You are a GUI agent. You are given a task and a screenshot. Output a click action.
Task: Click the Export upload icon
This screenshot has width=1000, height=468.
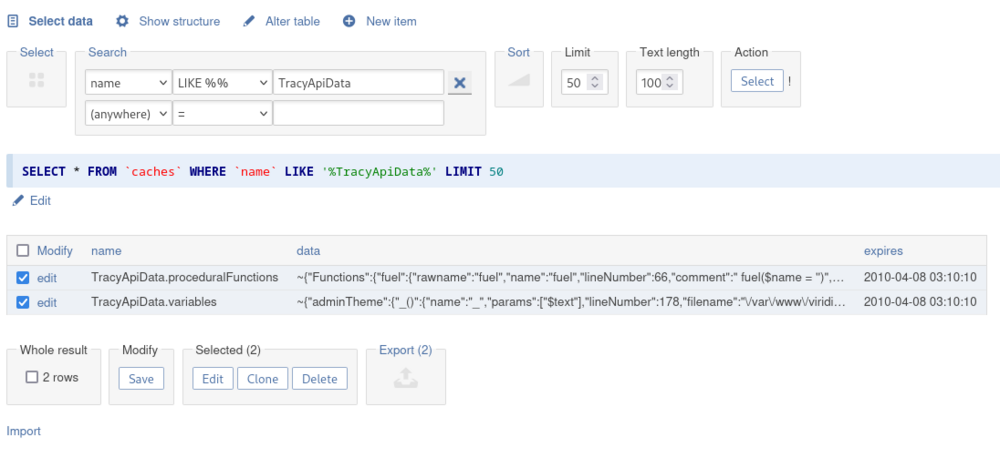tap(405, 377)
